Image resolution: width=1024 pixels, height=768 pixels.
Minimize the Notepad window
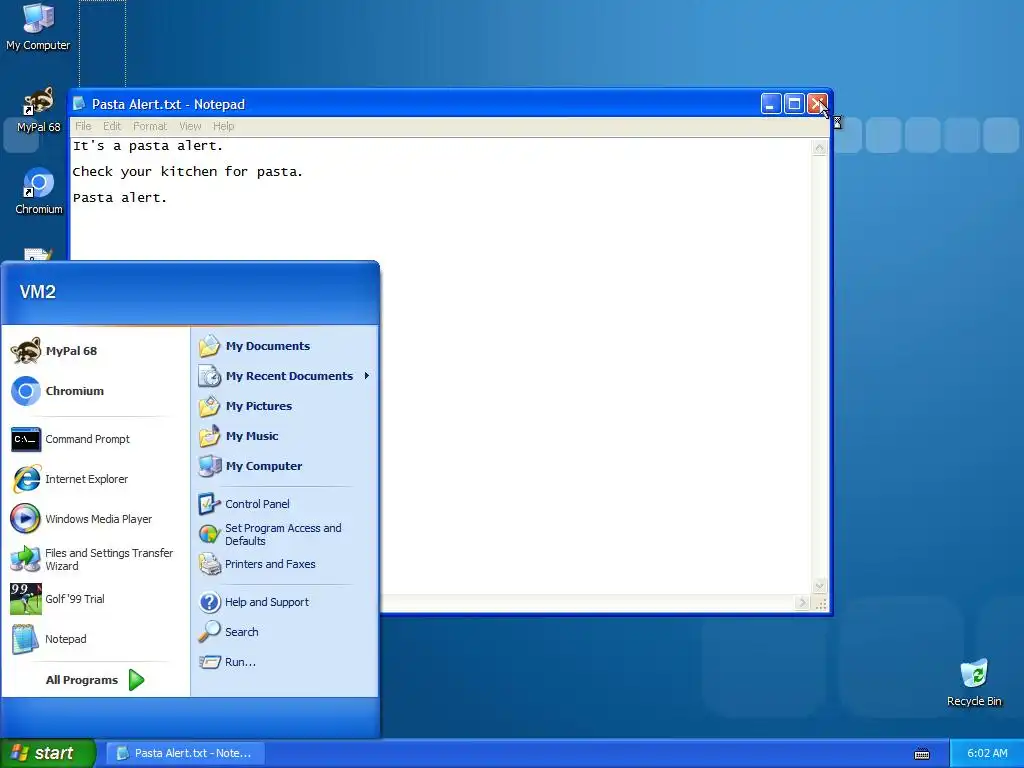(771, 104)
